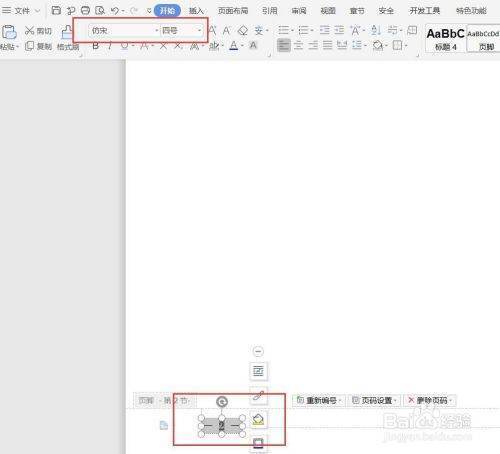Image resolution: width=500 pixels, height=454 pixels.
Task: Switch to the 插入 ribbon tab
Action: point(196,11)
